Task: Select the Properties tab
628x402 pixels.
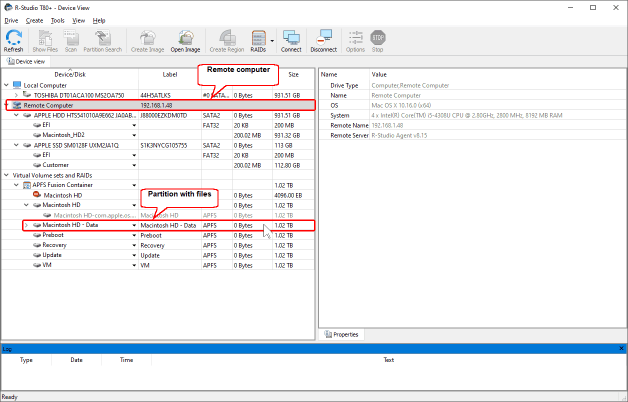Action: click(341, 334)
